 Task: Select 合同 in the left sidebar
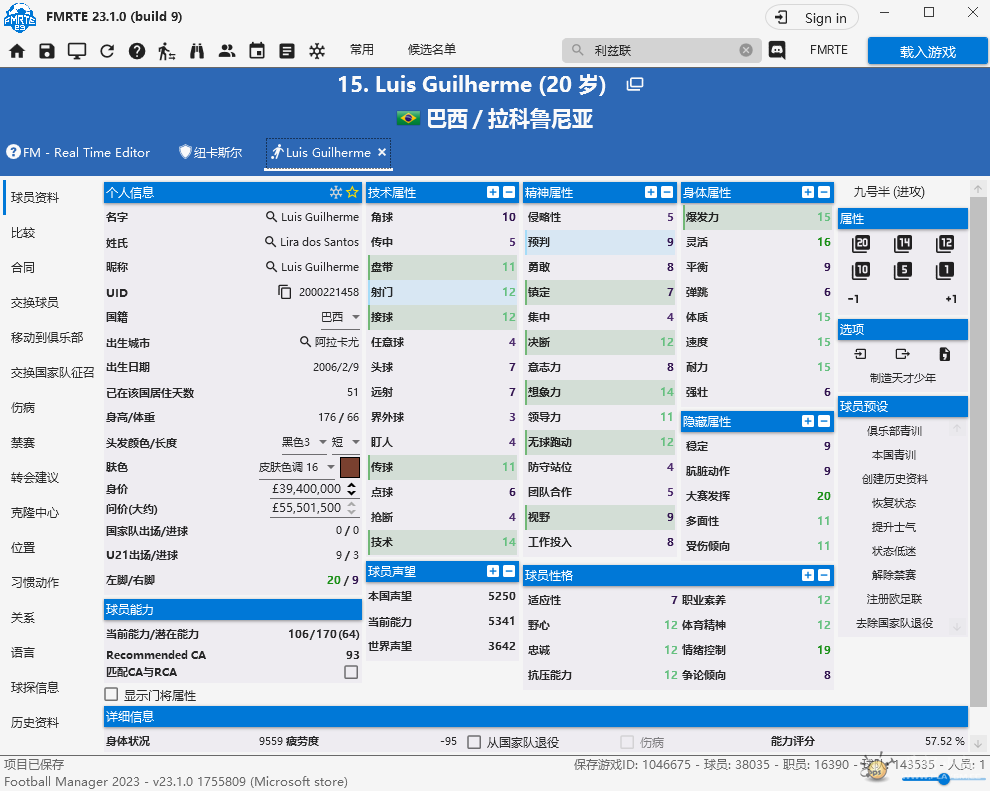tap(23, 267)
